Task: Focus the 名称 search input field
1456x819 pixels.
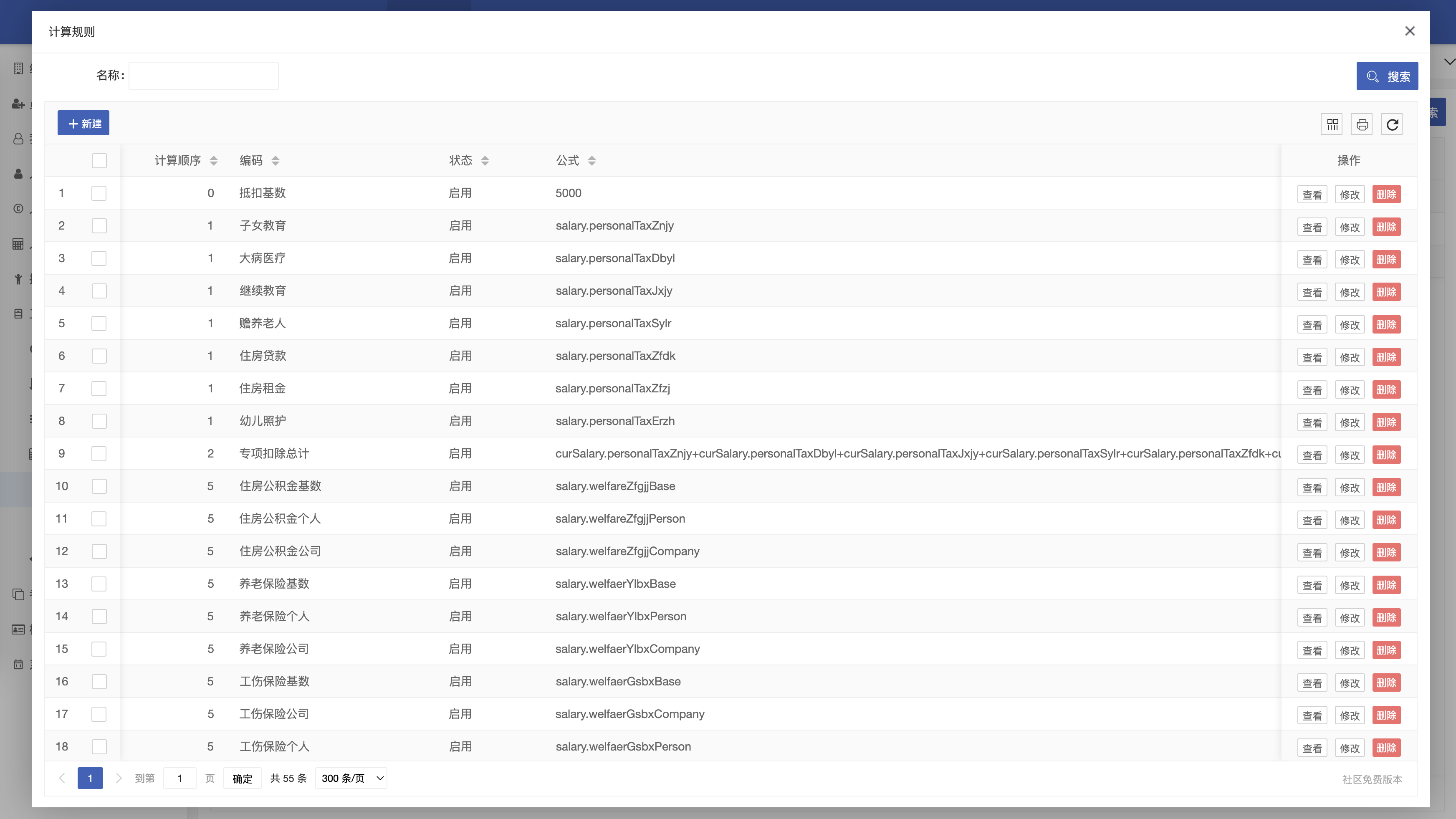Action: (x=203, y=76)
